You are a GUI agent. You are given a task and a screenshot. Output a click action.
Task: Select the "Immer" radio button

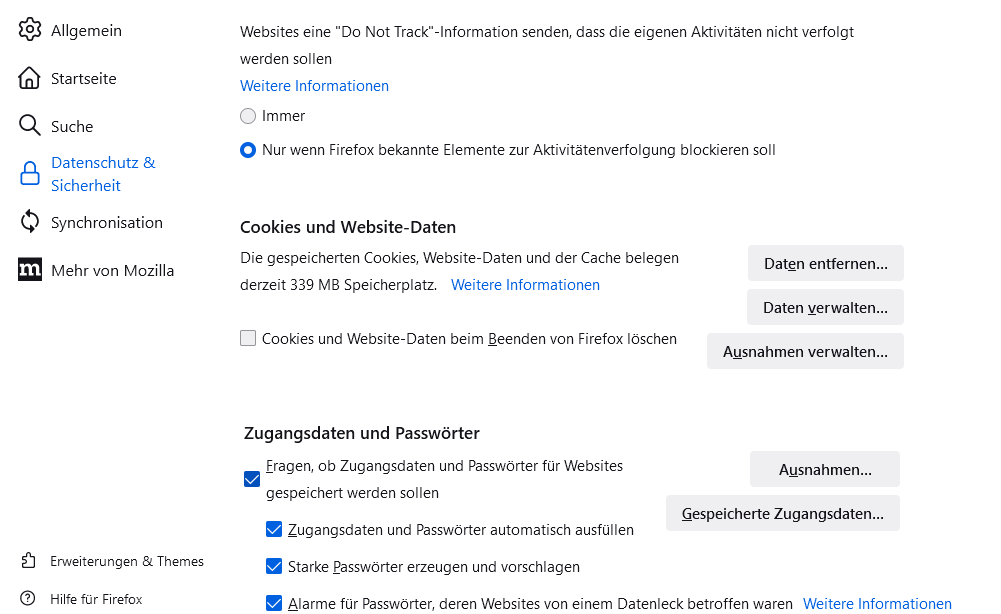pos(248,116)
